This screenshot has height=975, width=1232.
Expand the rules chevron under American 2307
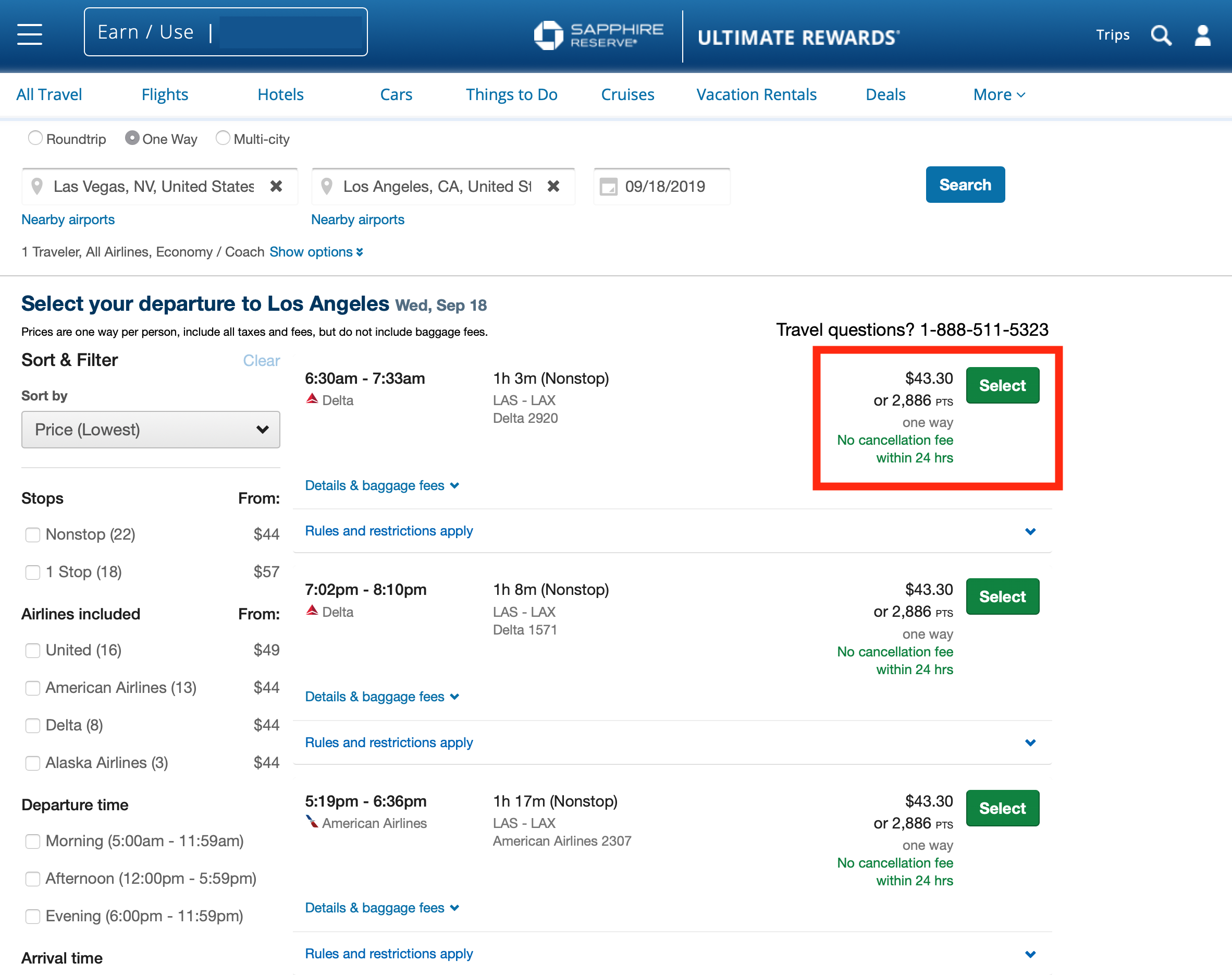[1030, 955]
